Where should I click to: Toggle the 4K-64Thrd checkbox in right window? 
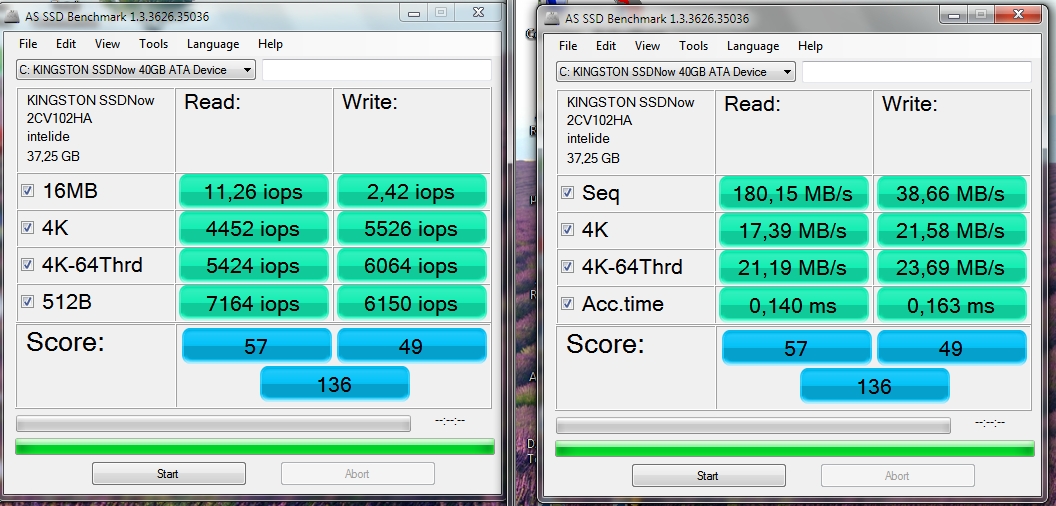pyautogui.click(x=567, y=267)
